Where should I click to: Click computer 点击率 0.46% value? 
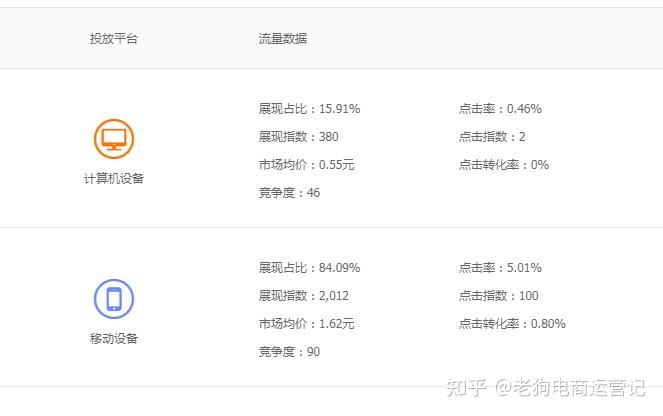point(524,109)
